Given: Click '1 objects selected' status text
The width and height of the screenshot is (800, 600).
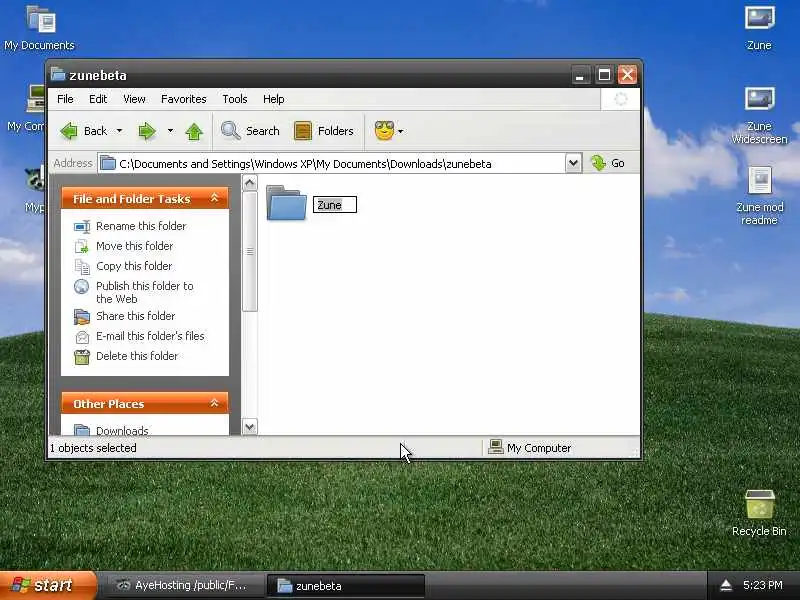Looking at the screenshot, I should [x=93, y=448].
